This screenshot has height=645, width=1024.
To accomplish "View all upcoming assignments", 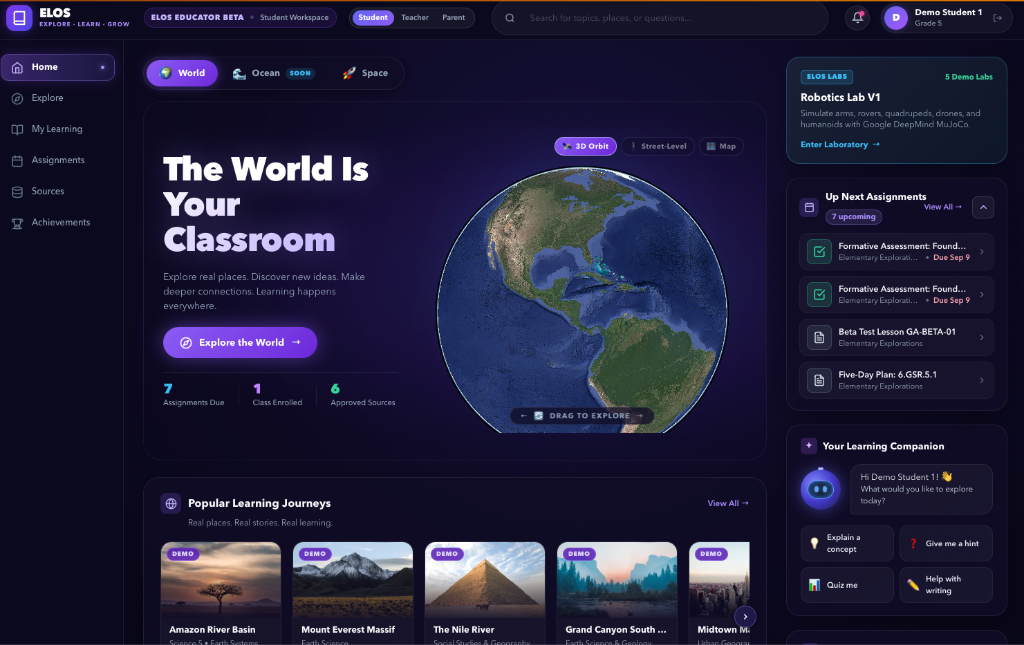I will 942,207.
